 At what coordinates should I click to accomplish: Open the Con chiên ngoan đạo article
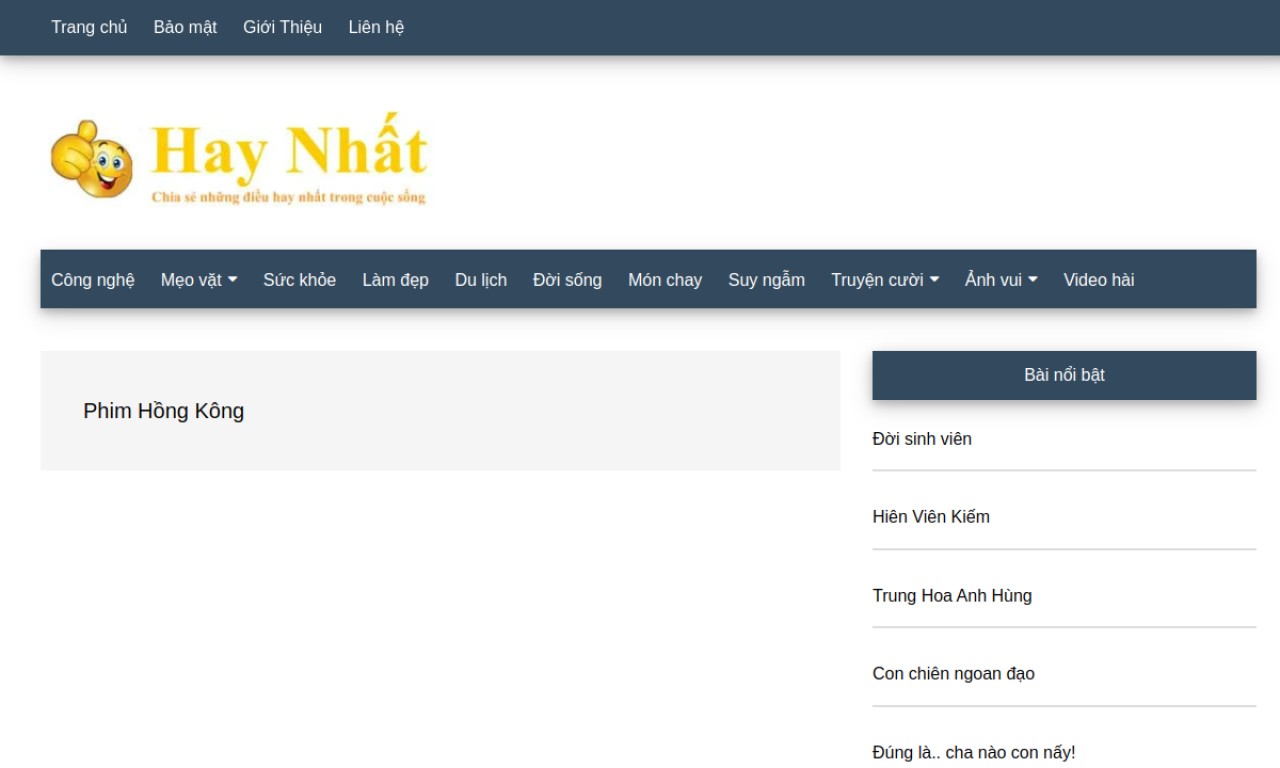(953, 674)
